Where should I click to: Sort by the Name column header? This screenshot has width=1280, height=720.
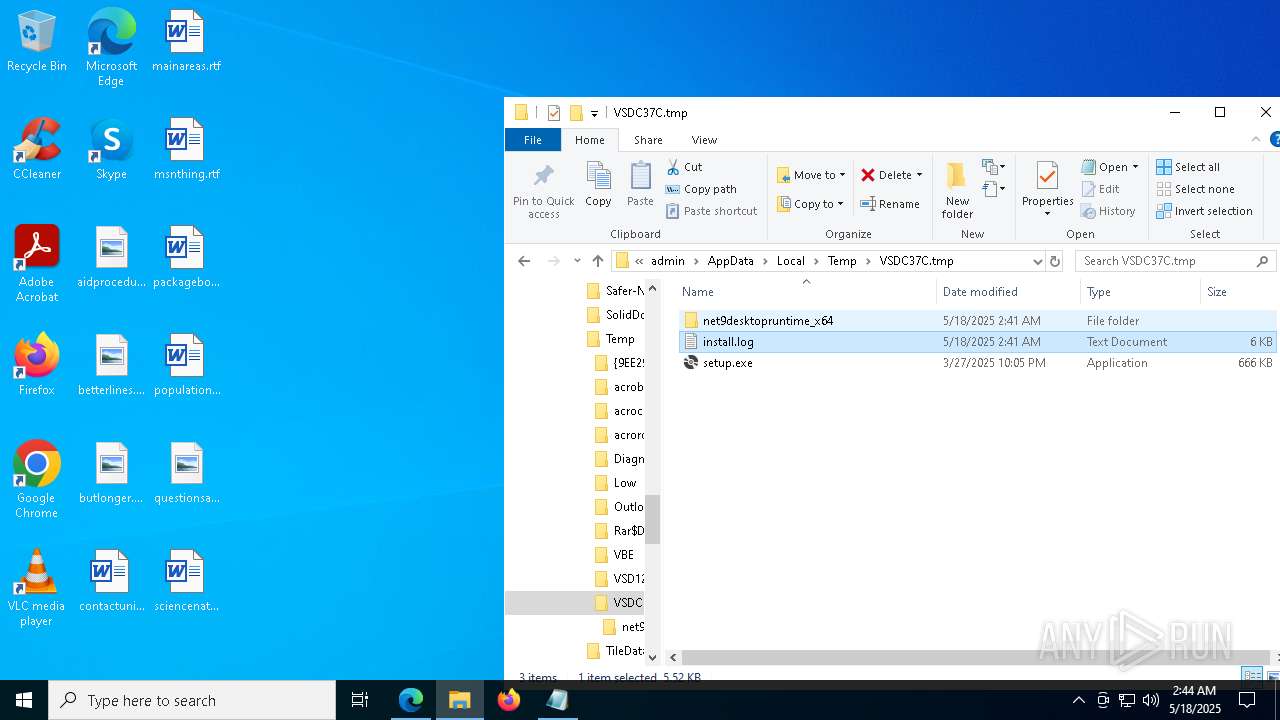[807, 292]
